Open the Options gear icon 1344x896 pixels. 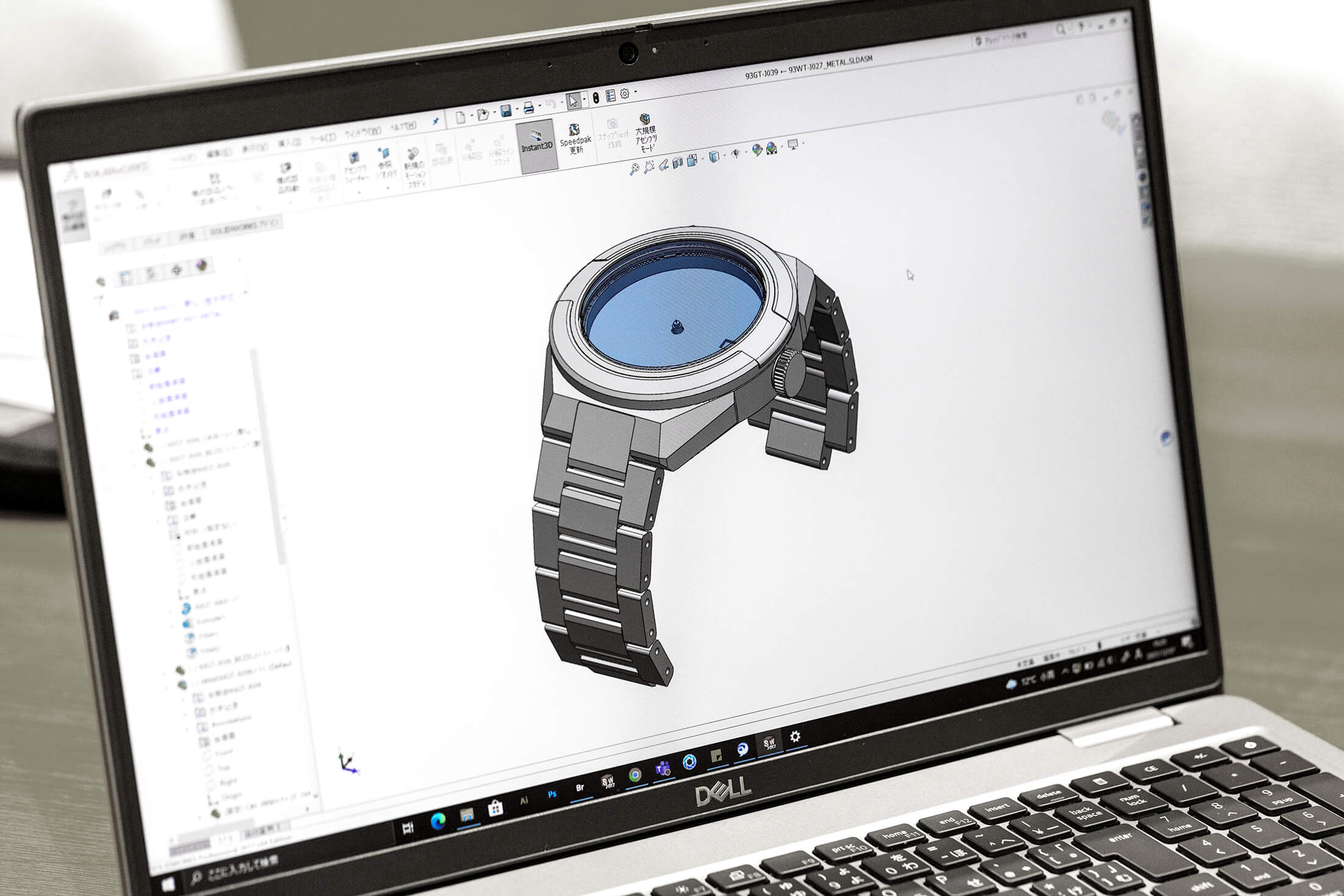624,94
